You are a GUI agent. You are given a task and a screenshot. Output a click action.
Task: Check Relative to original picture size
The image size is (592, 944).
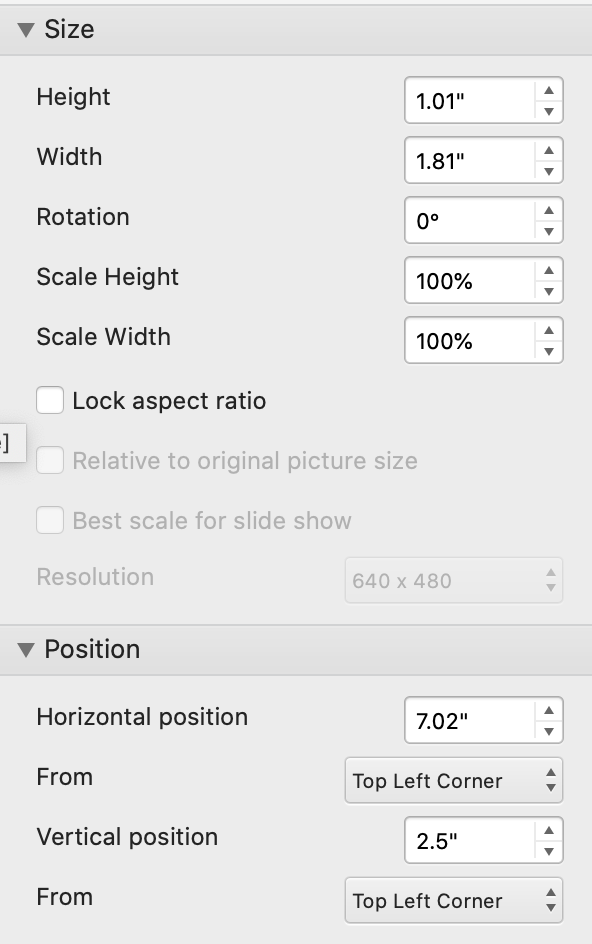coord(49,459)
